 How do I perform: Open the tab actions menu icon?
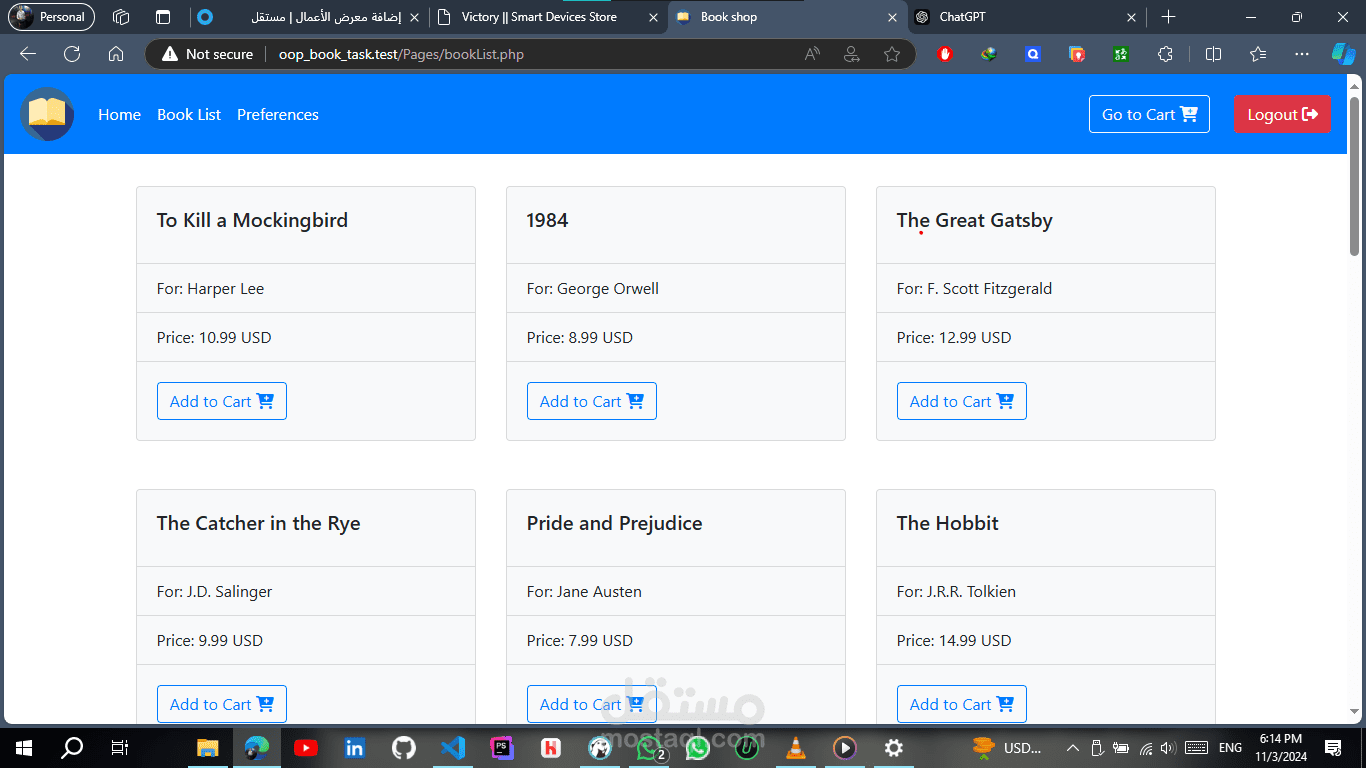pyautogui.click(x=163, y=17)
